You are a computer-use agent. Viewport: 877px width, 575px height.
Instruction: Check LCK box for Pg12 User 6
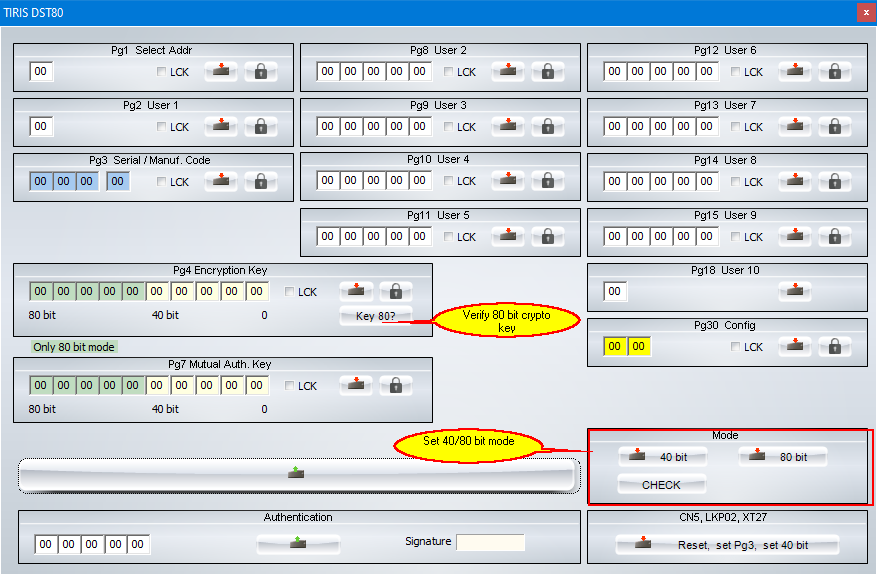tap(735, 72)
